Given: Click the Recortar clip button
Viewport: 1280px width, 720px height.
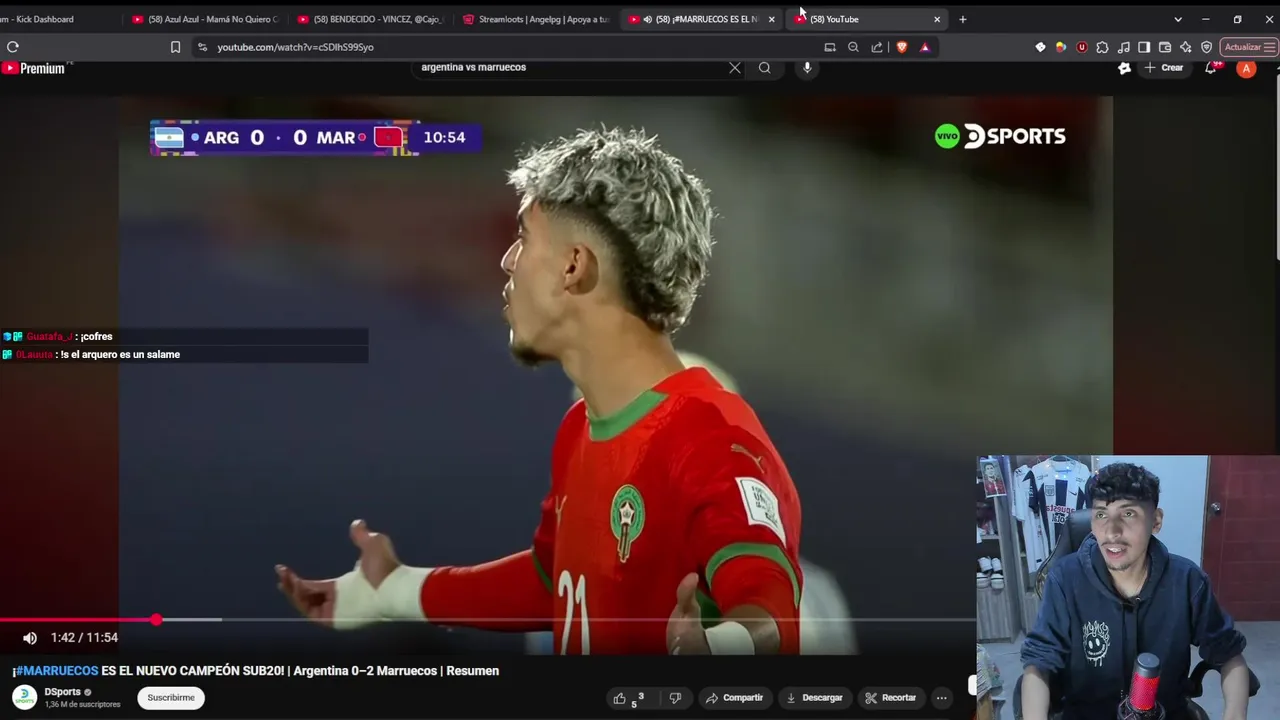Looking at the screenshot, I should pyautogui.click(x=890, y=698).
